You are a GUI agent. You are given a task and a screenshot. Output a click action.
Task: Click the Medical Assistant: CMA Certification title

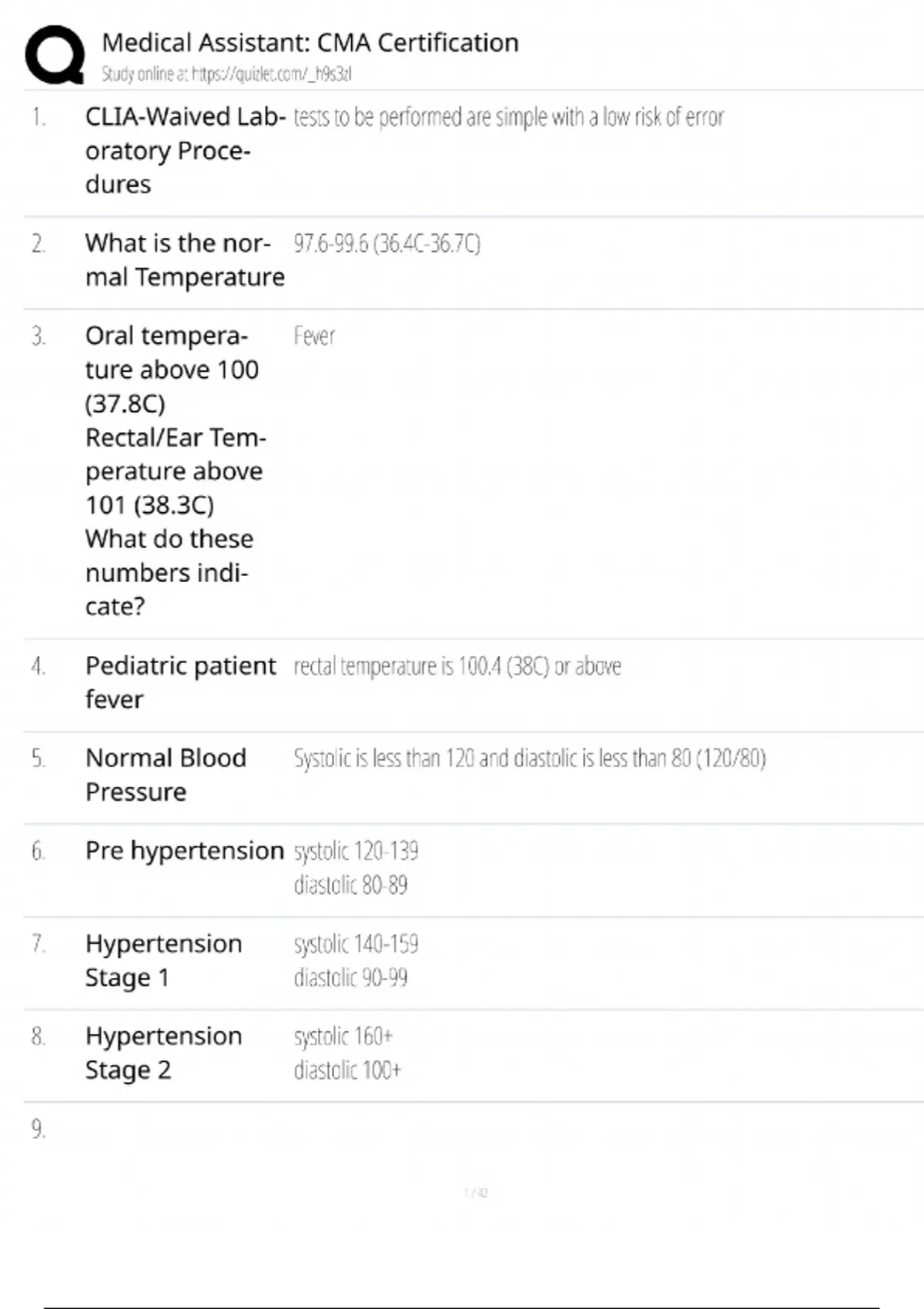[x=310, y=42]
